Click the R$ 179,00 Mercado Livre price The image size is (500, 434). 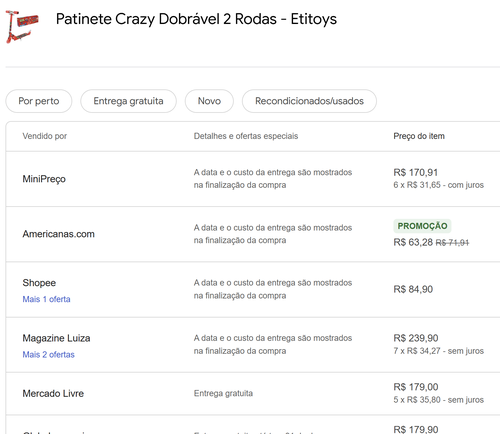(416, 387)
